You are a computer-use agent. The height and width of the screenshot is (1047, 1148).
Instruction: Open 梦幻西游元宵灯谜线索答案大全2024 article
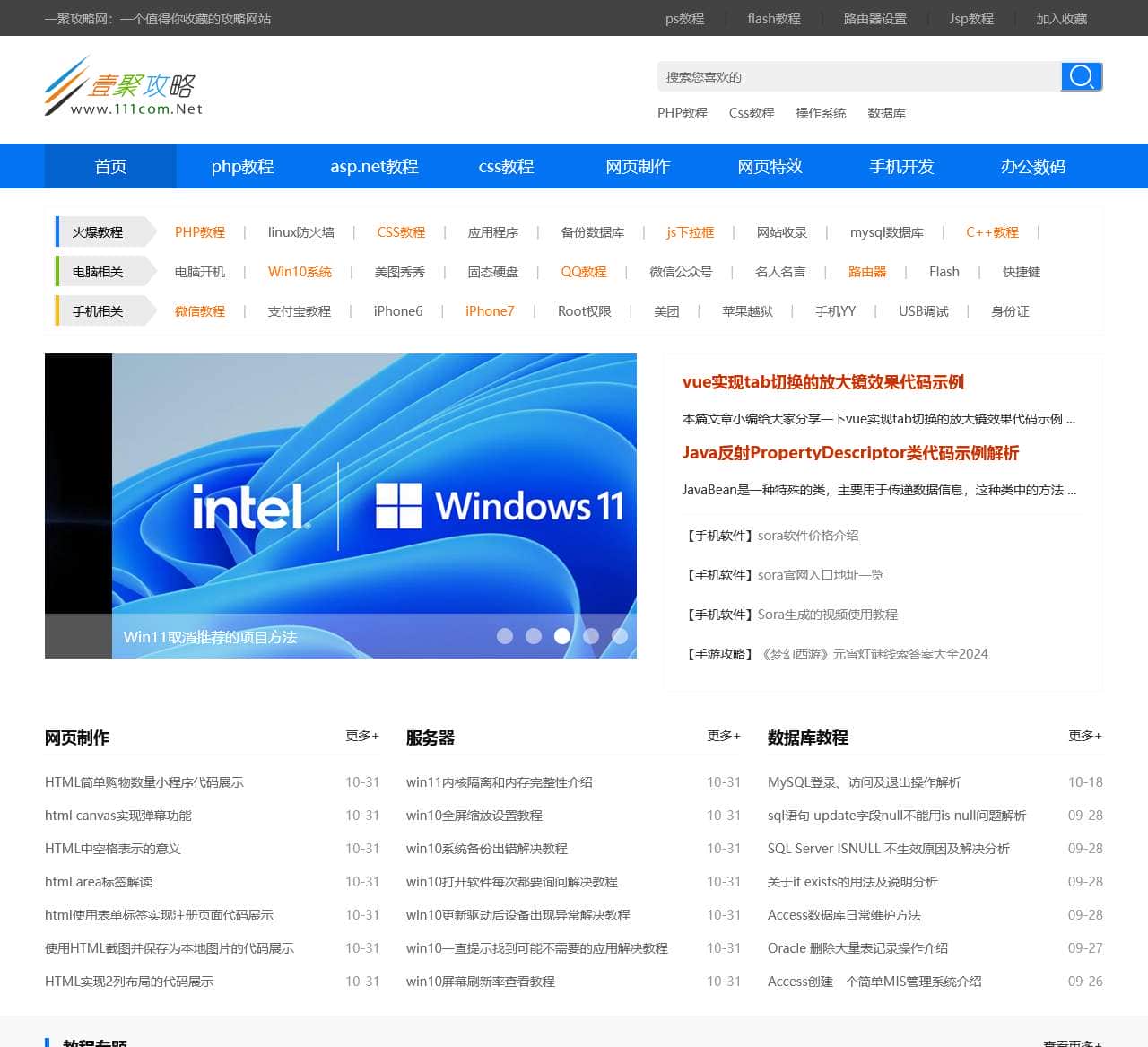(x=874, y=654)
